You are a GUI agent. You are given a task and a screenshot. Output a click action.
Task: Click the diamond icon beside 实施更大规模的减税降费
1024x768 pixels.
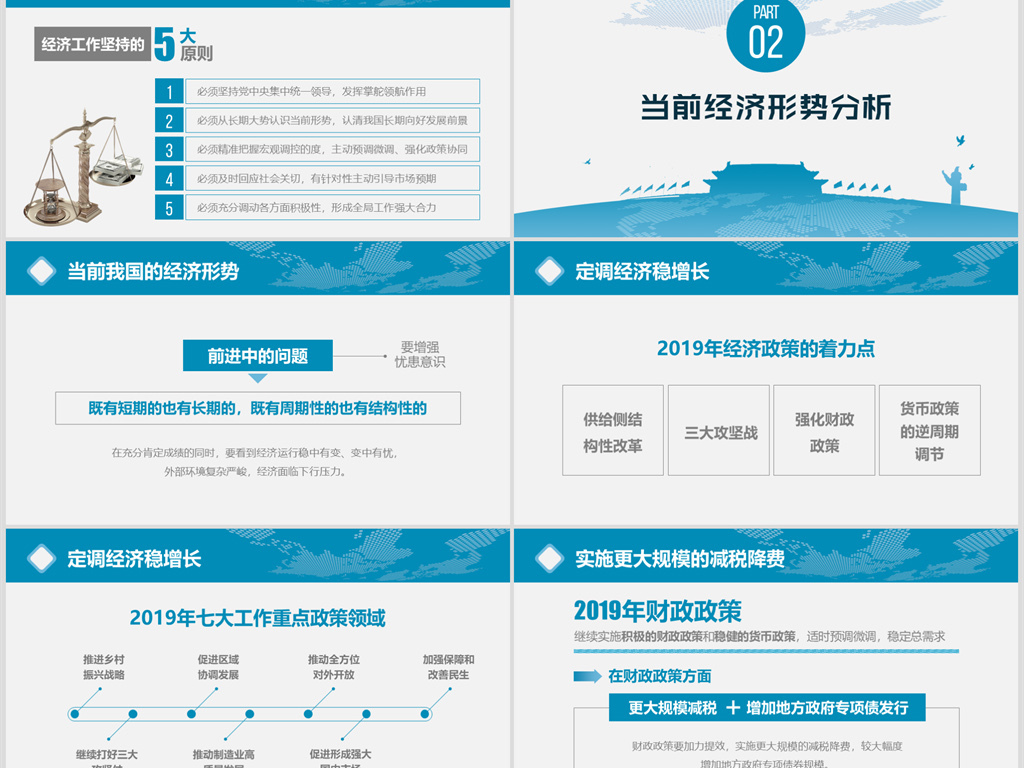coord(549,559)
